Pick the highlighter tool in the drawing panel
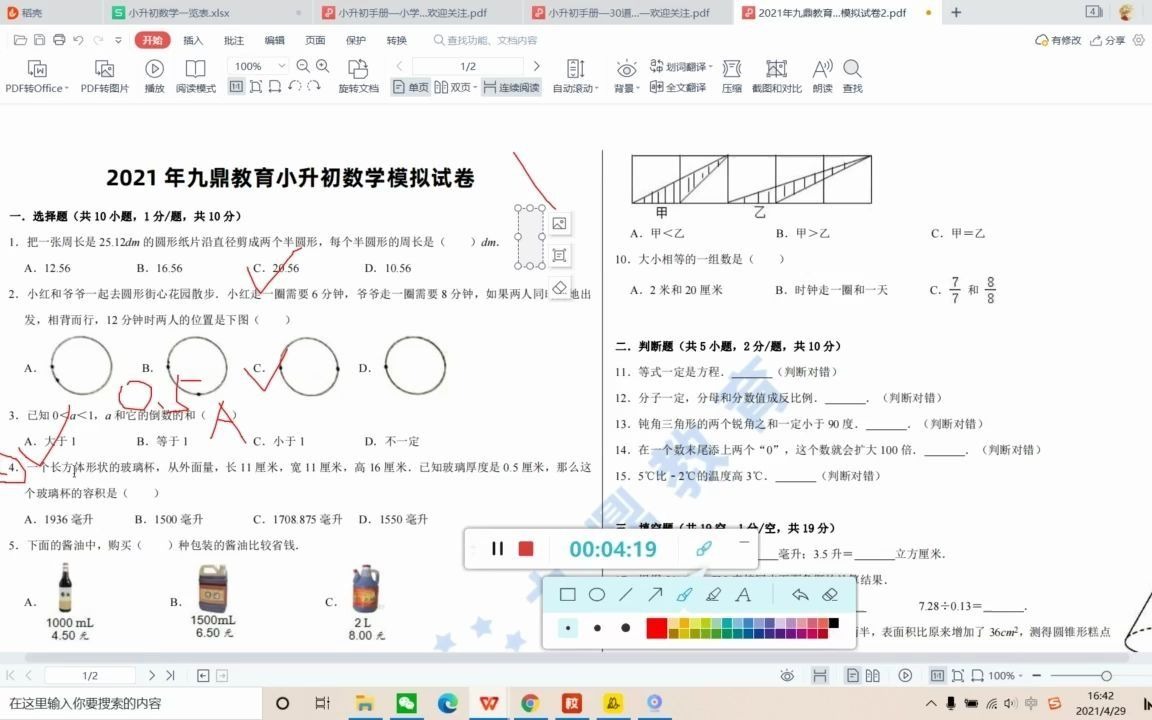Viewport: 1152px width, 720px height. tap(712, 594)
